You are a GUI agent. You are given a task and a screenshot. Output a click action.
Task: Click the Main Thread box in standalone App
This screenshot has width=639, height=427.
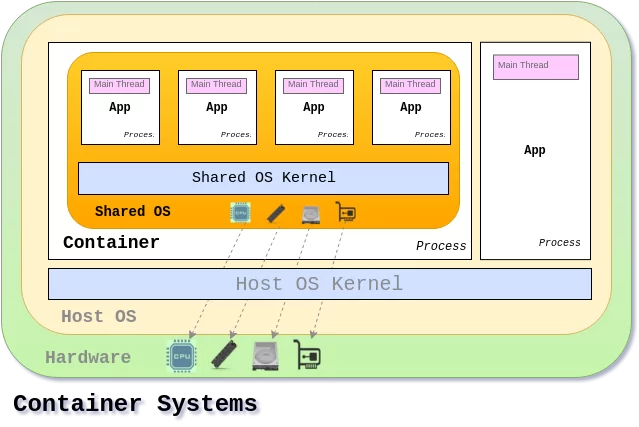pyautogui.click(x=535, y=67)
